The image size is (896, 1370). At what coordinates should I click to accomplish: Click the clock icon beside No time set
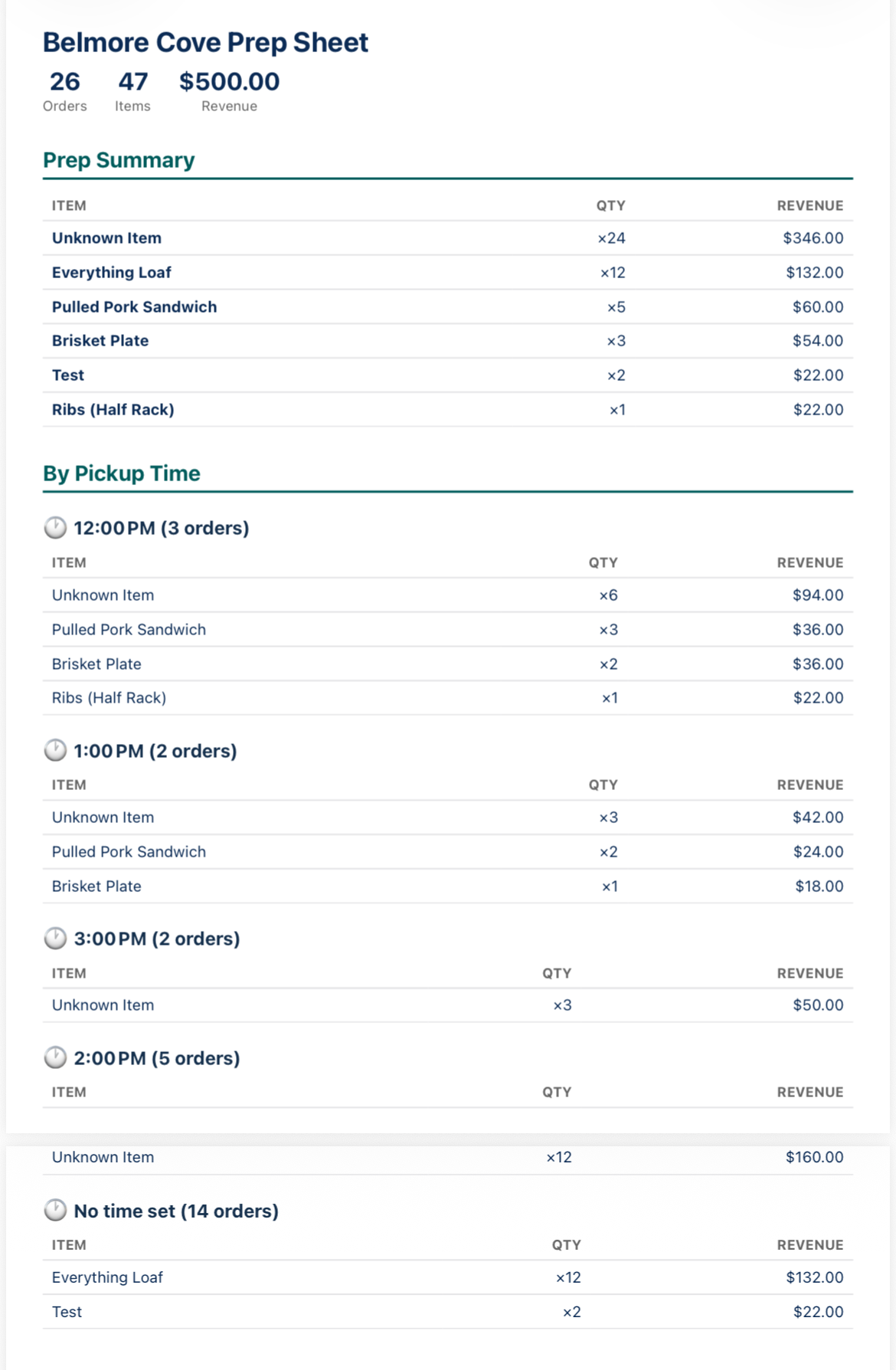tap(55, 1211)
